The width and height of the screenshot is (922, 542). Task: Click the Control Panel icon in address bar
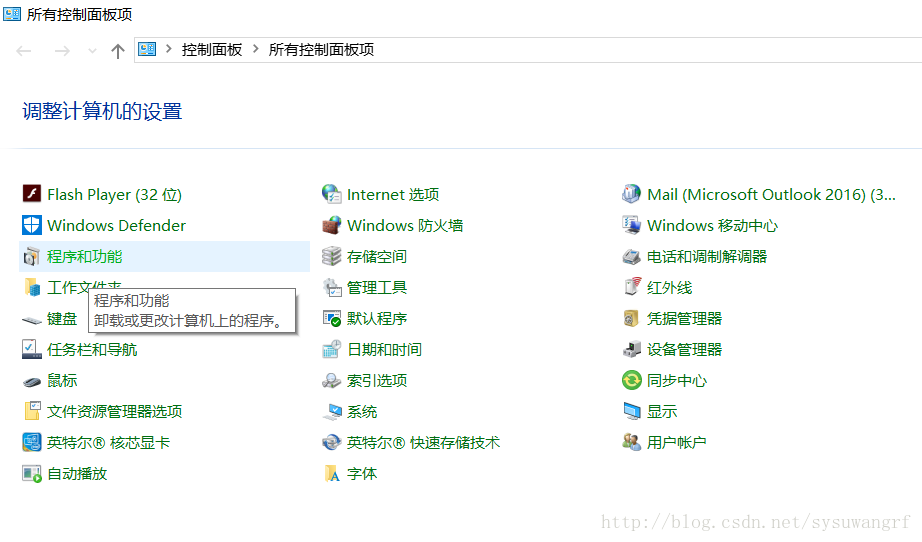147,49
